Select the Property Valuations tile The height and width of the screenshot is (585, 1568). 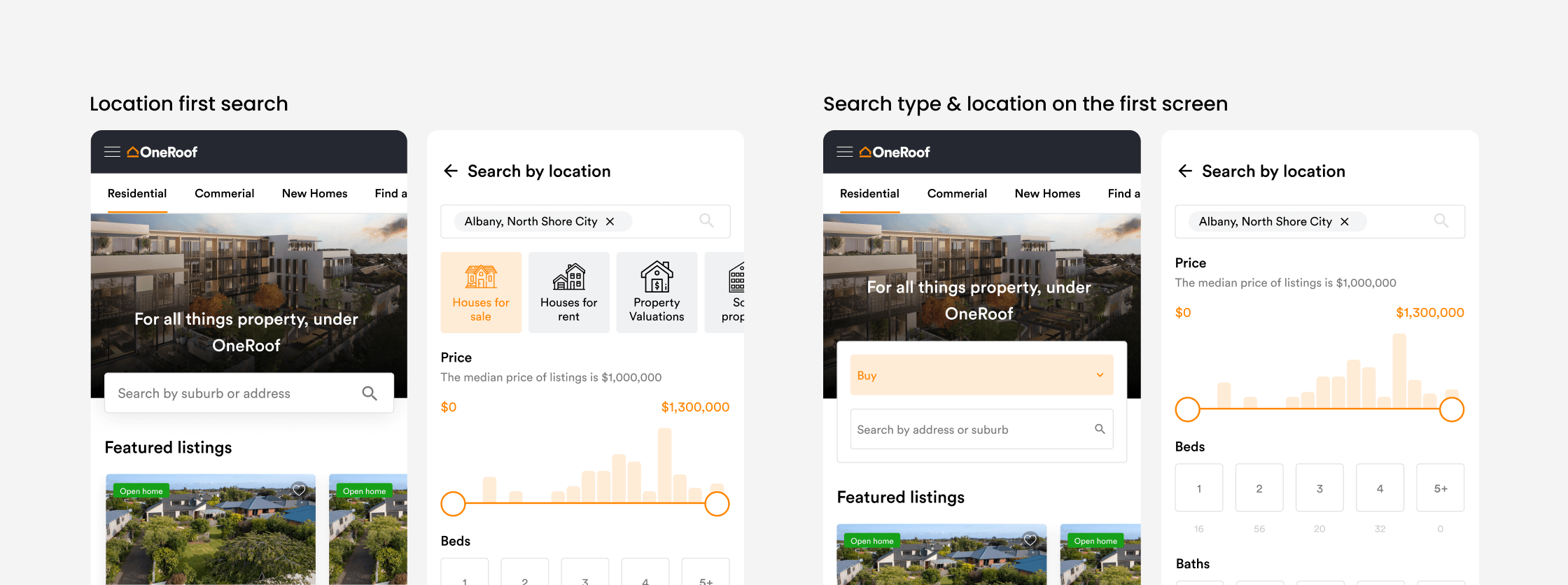(657, 292)
